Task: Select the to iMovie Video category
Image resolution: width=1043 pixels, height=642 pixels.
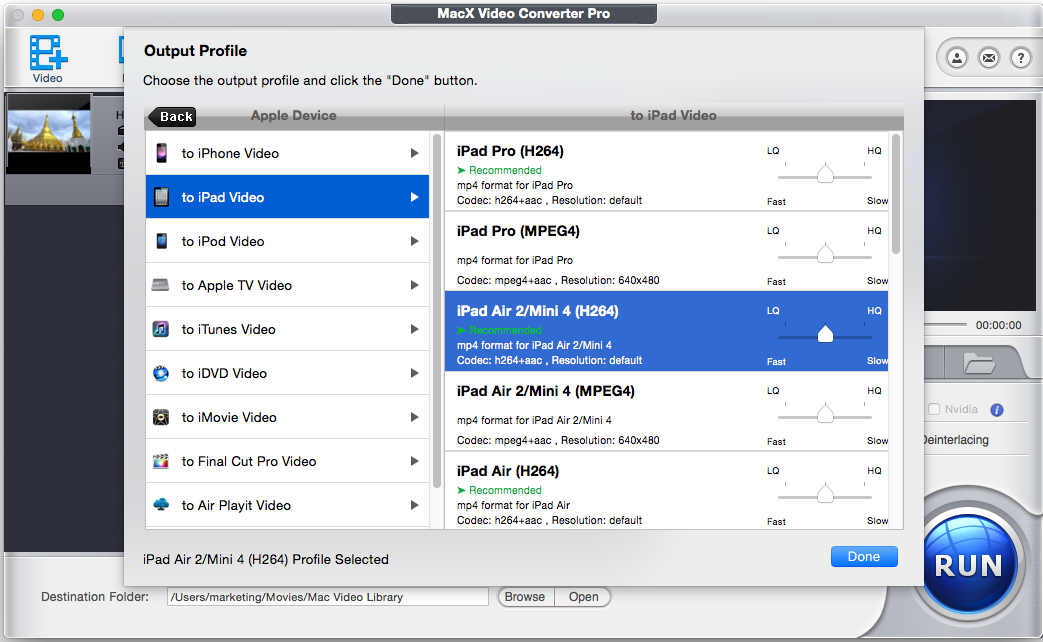Action: coord(287,417)
